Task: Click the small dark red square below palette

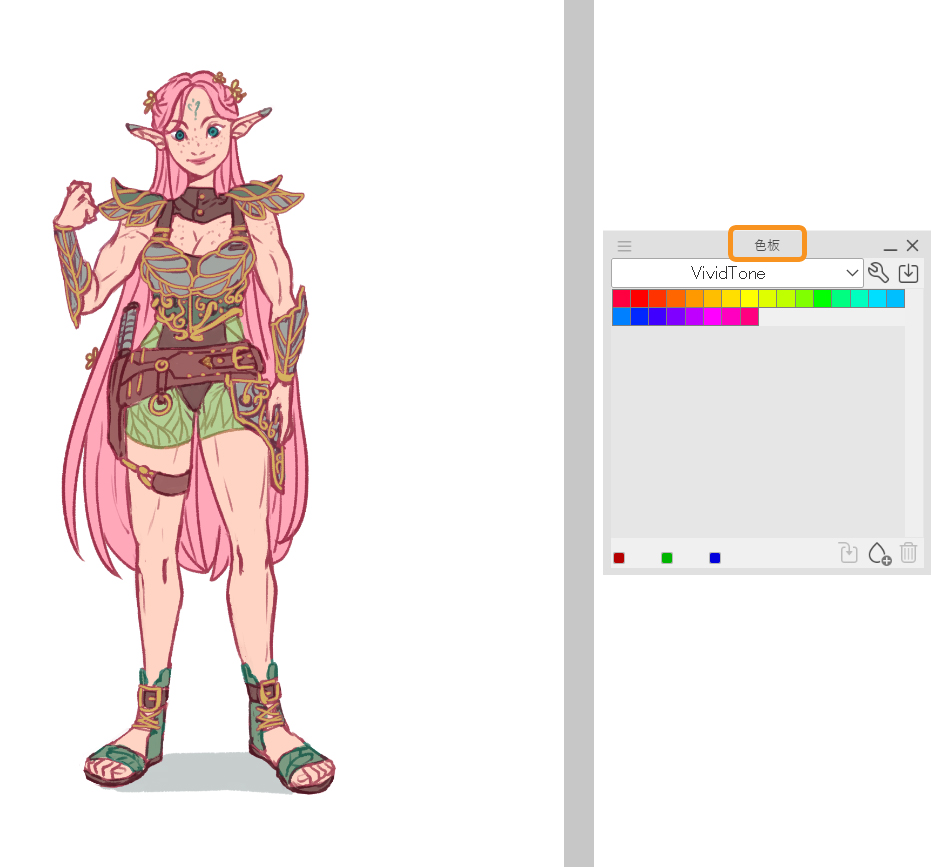Action: pos(619,558)
